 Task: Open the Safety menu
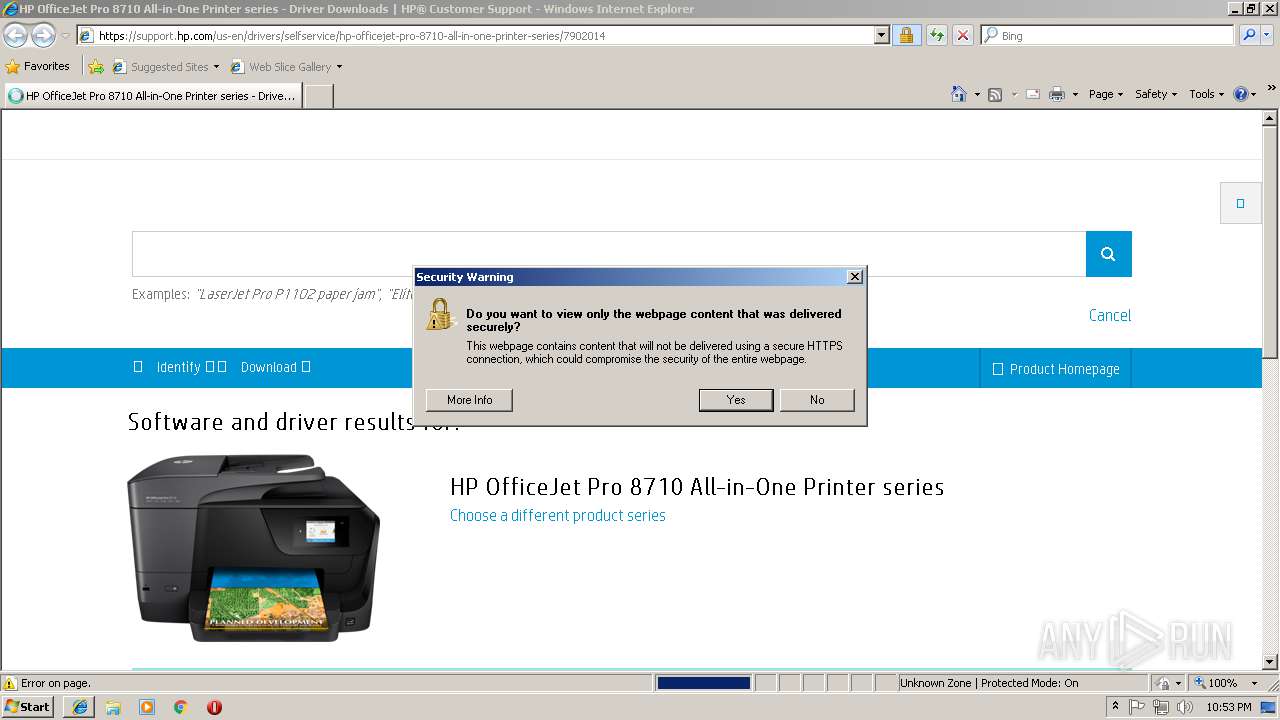coord(1156,94)
